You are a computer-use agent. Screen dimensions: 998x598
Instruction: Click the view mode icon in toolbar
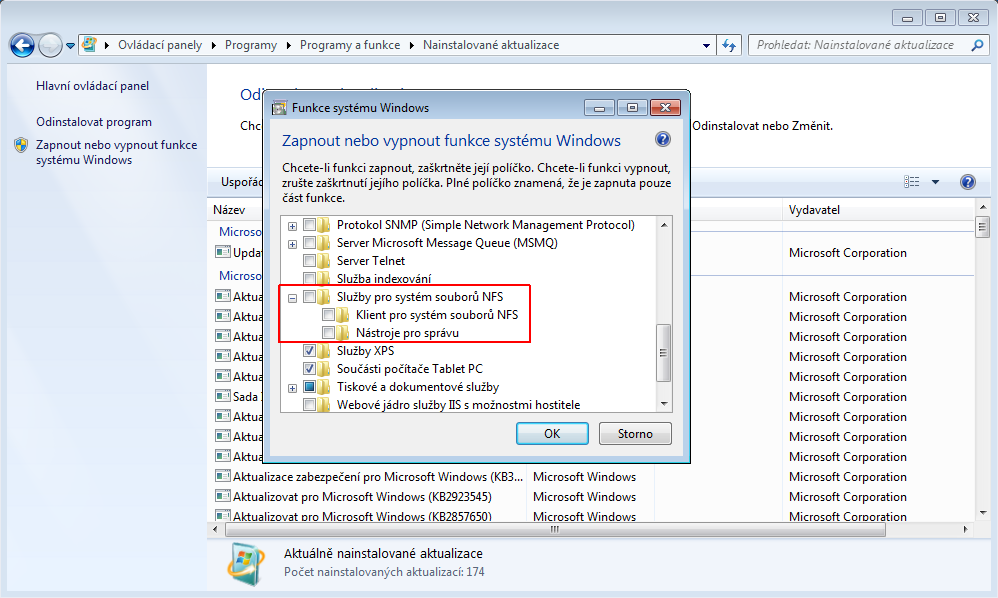pos(911,182)
